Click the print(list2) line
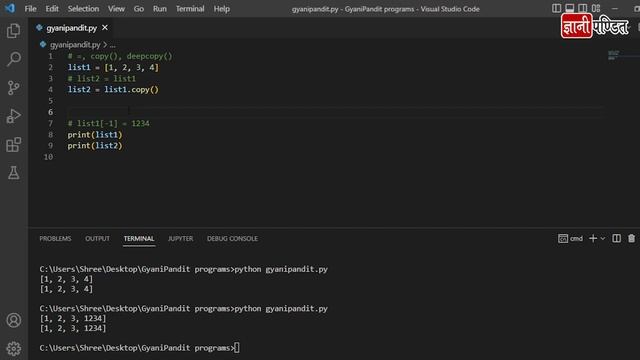This screenshot has height=360, width=640. click(95, 146)
